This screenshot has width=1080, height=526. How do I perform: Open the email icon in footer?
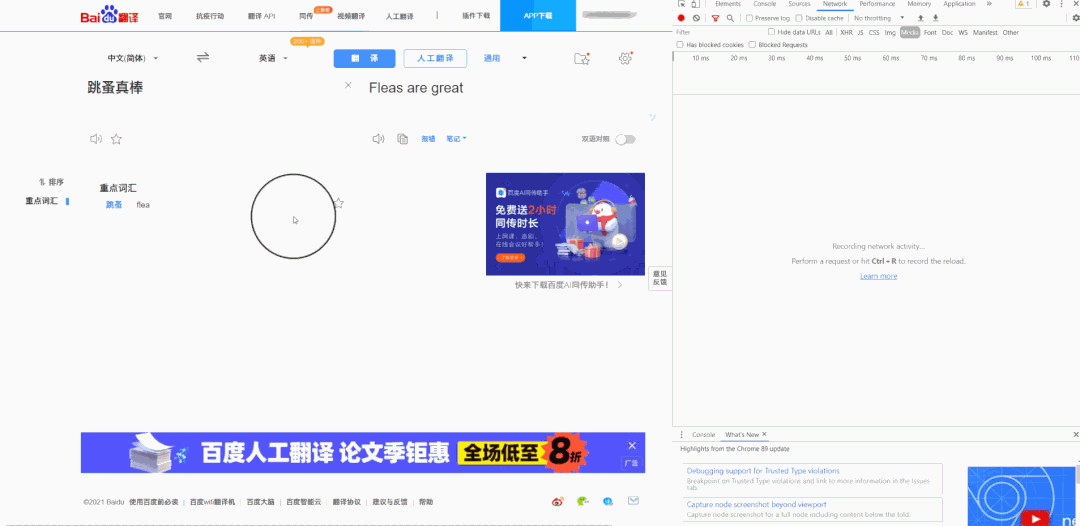click(633, 501)
